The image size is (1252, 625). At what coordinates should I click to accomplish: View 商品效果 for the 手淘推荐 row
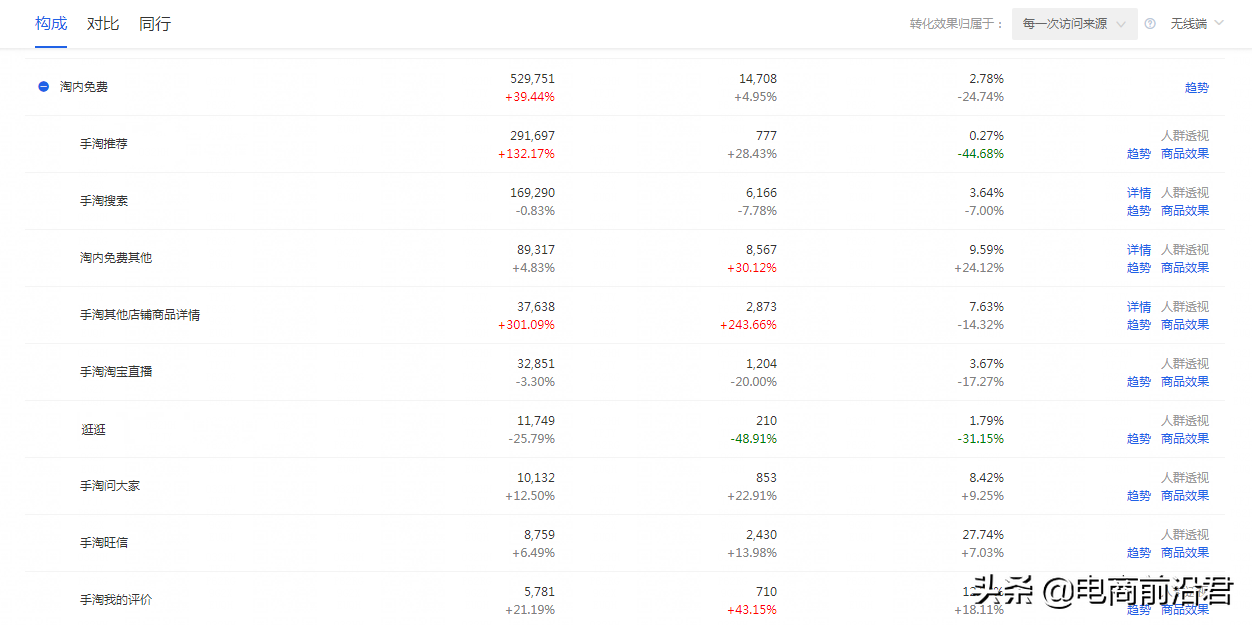1185,154
